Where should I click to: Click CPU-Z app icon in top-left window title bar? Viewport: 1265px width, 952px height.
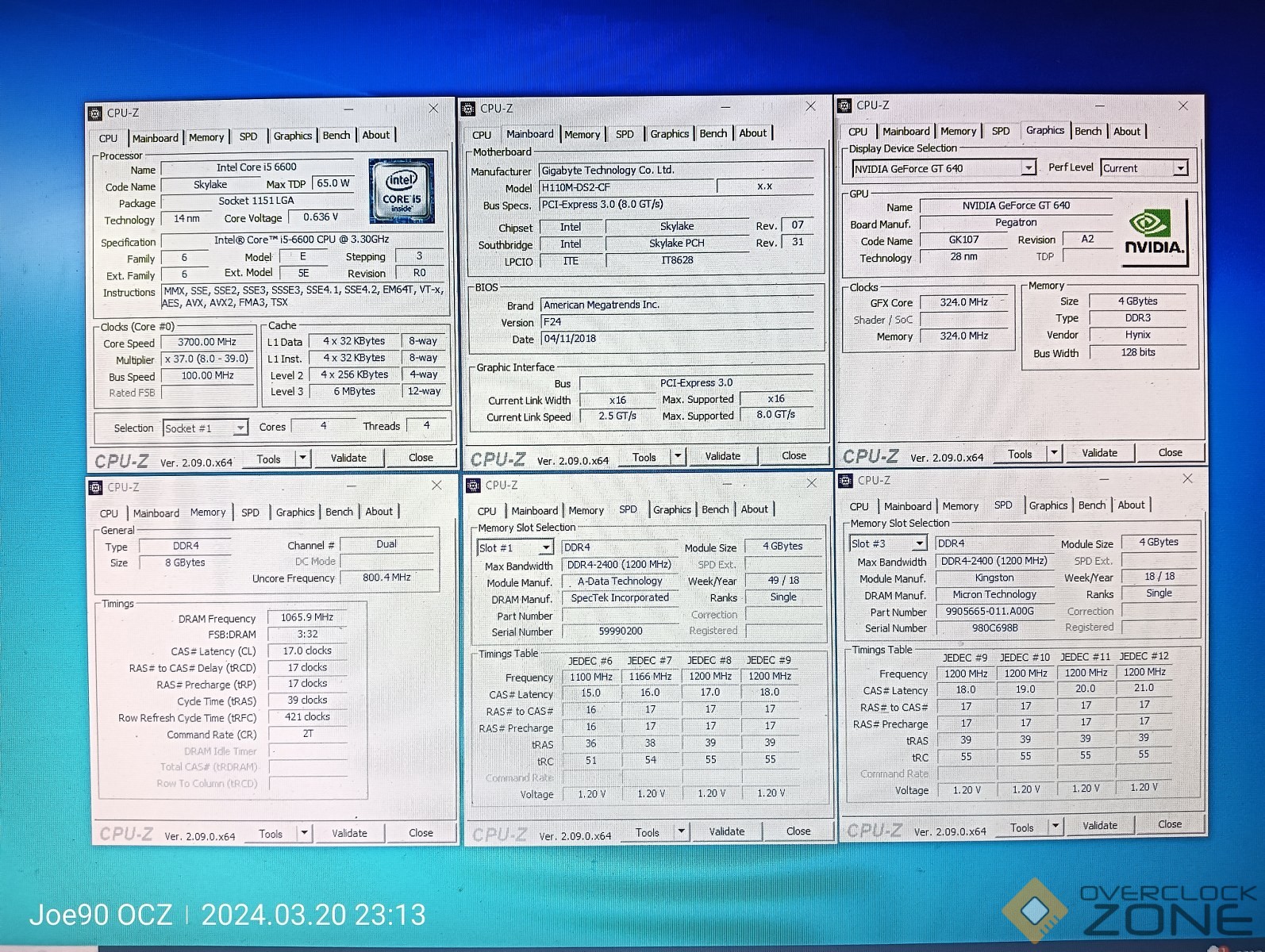coord(95,113)
